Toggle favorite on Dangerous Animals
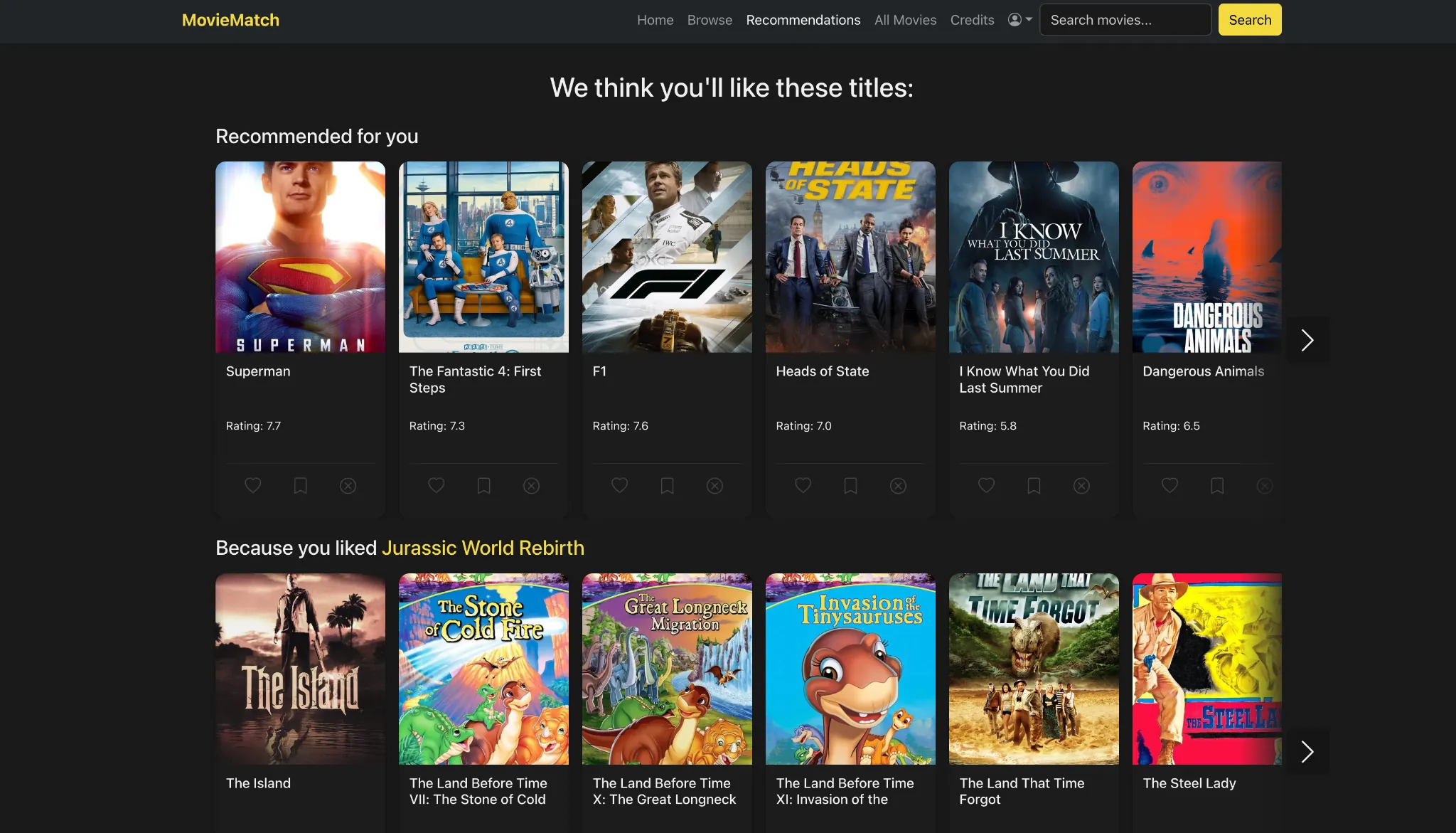Image resolution: width=1456 pixels, height=833 pixels. [x=1169, y=486]
